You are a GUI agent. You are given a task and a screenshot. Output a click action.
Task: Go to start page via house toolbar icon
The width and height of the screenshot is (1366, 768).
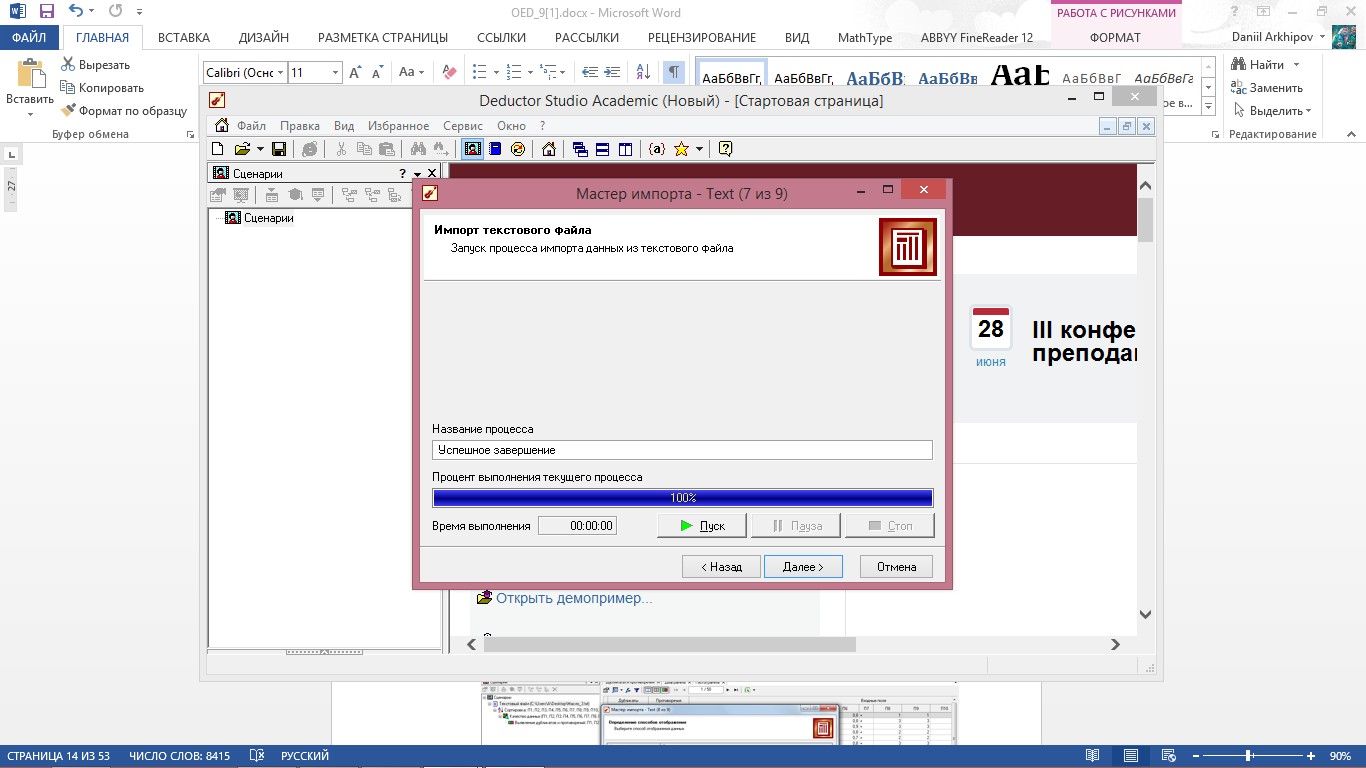tap(548, 149)
